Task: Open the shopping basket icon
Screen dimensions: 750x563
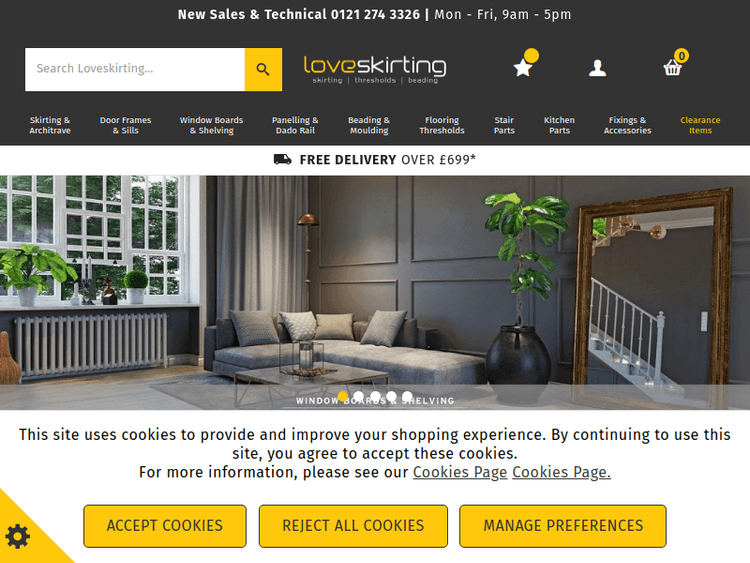Action: coord(673,67)
